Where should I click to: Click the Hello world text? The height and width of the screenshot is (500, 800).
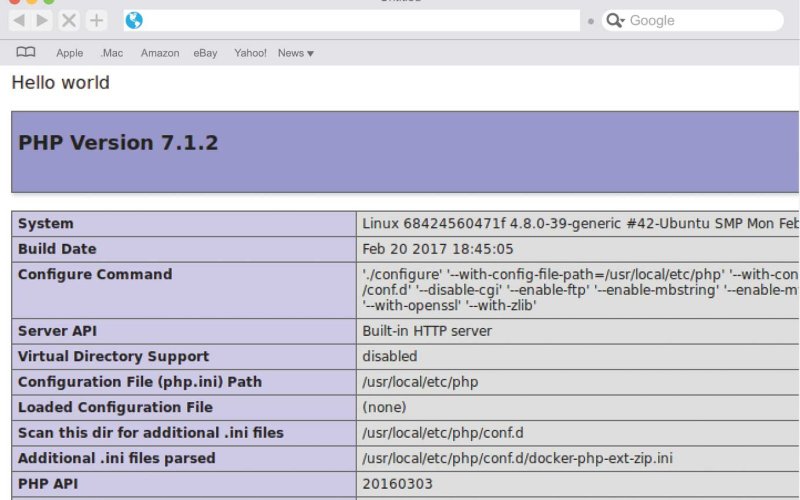pos(60,83)
